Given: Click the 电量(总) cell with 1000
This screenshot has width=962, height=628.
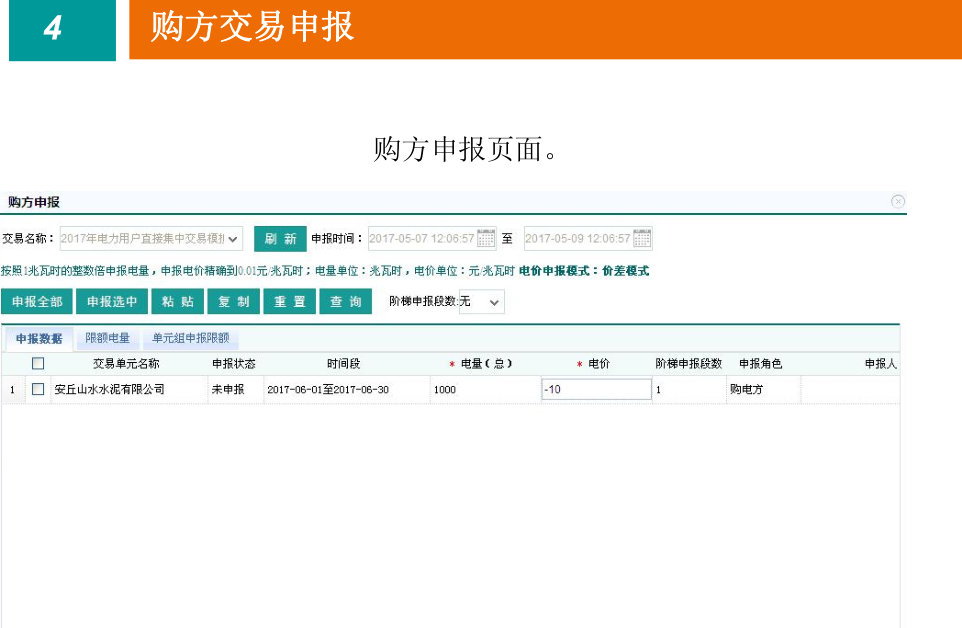Looking at the screenshot, I should point(483,389).
